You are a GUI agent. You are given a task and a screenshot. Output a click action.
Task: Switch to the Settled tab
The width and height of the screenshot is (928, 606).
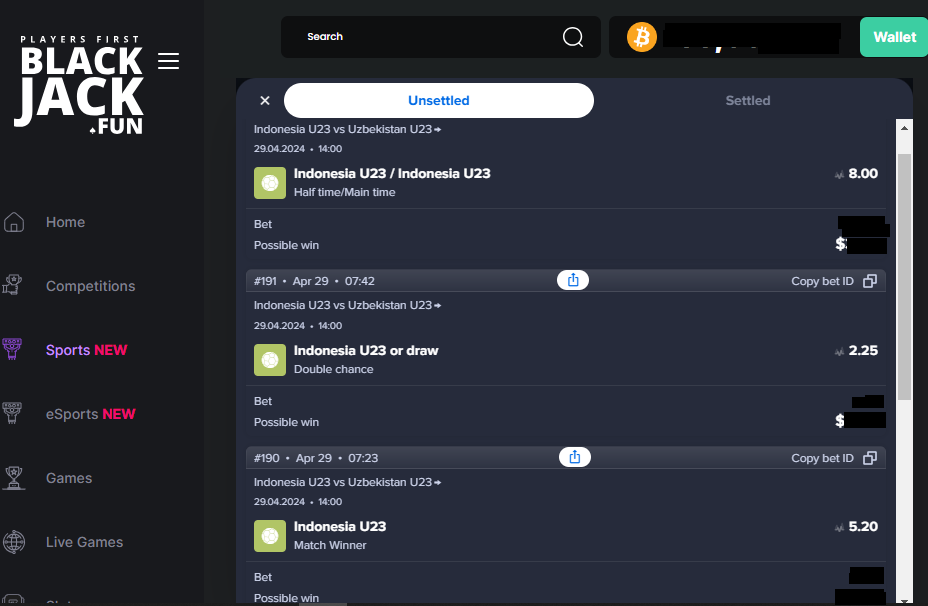click(x=748, y=101)
